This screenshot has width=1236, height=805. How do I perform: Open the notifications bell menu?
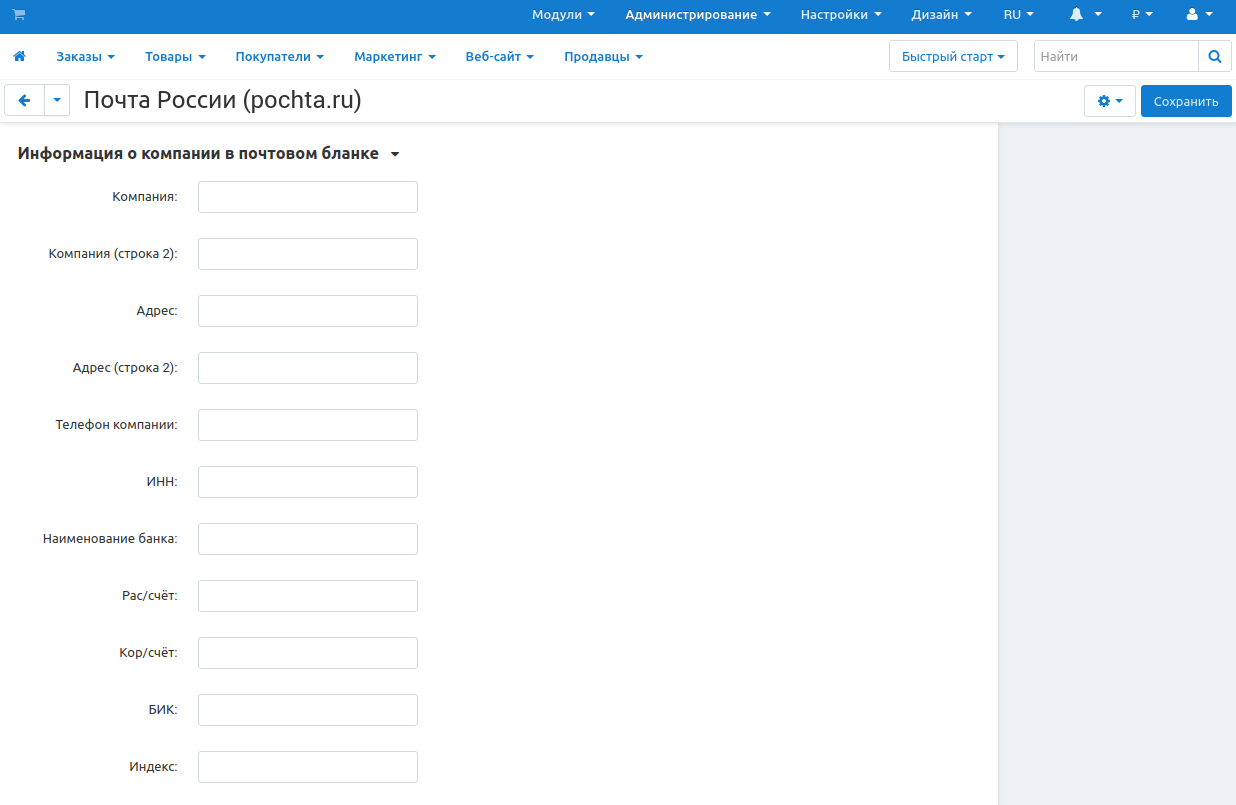coord(1085,15)
